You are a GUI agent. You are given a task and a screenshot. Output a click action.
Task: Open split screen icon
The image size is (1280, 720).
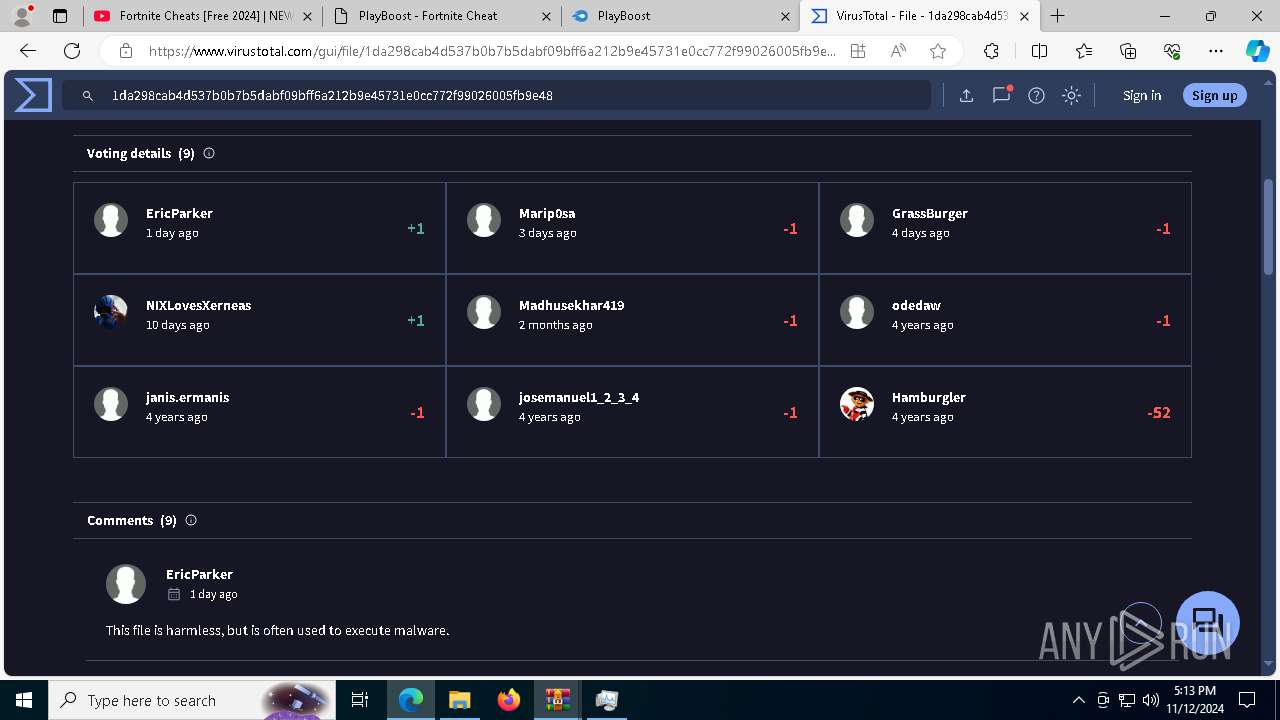coord(1039,51)
